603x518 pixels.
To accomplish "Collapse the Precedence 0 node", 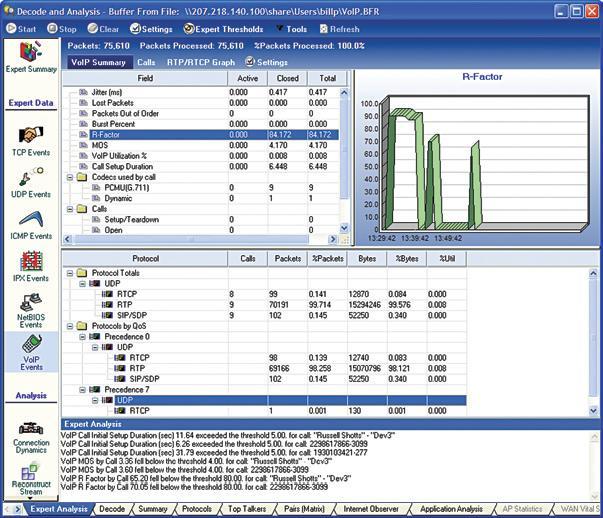I will coord(82,336).
